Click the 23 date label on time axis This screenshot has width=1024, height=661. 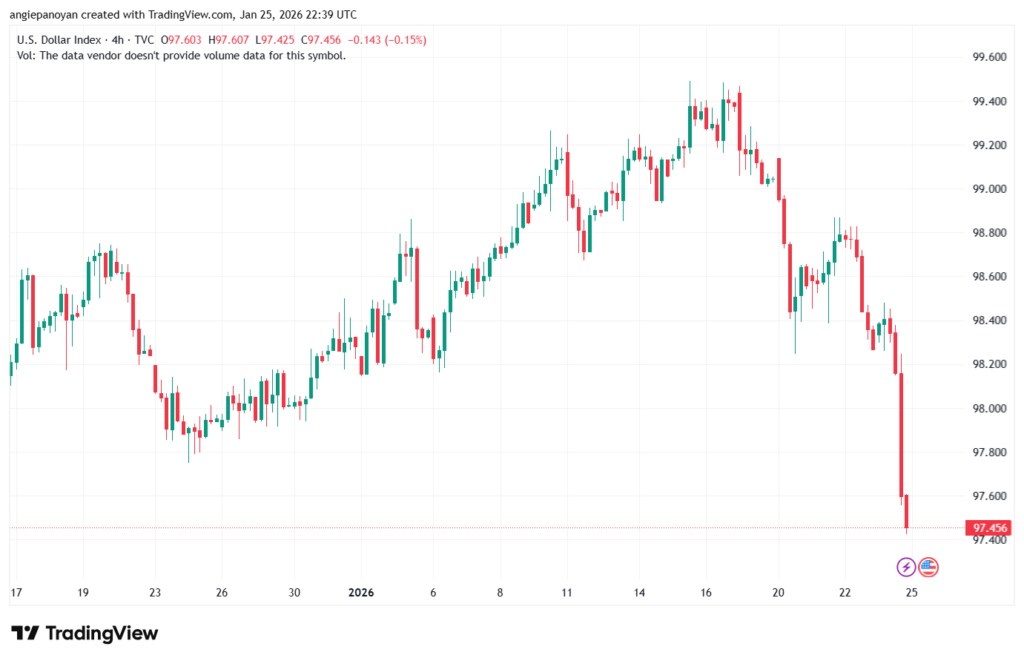155,592
